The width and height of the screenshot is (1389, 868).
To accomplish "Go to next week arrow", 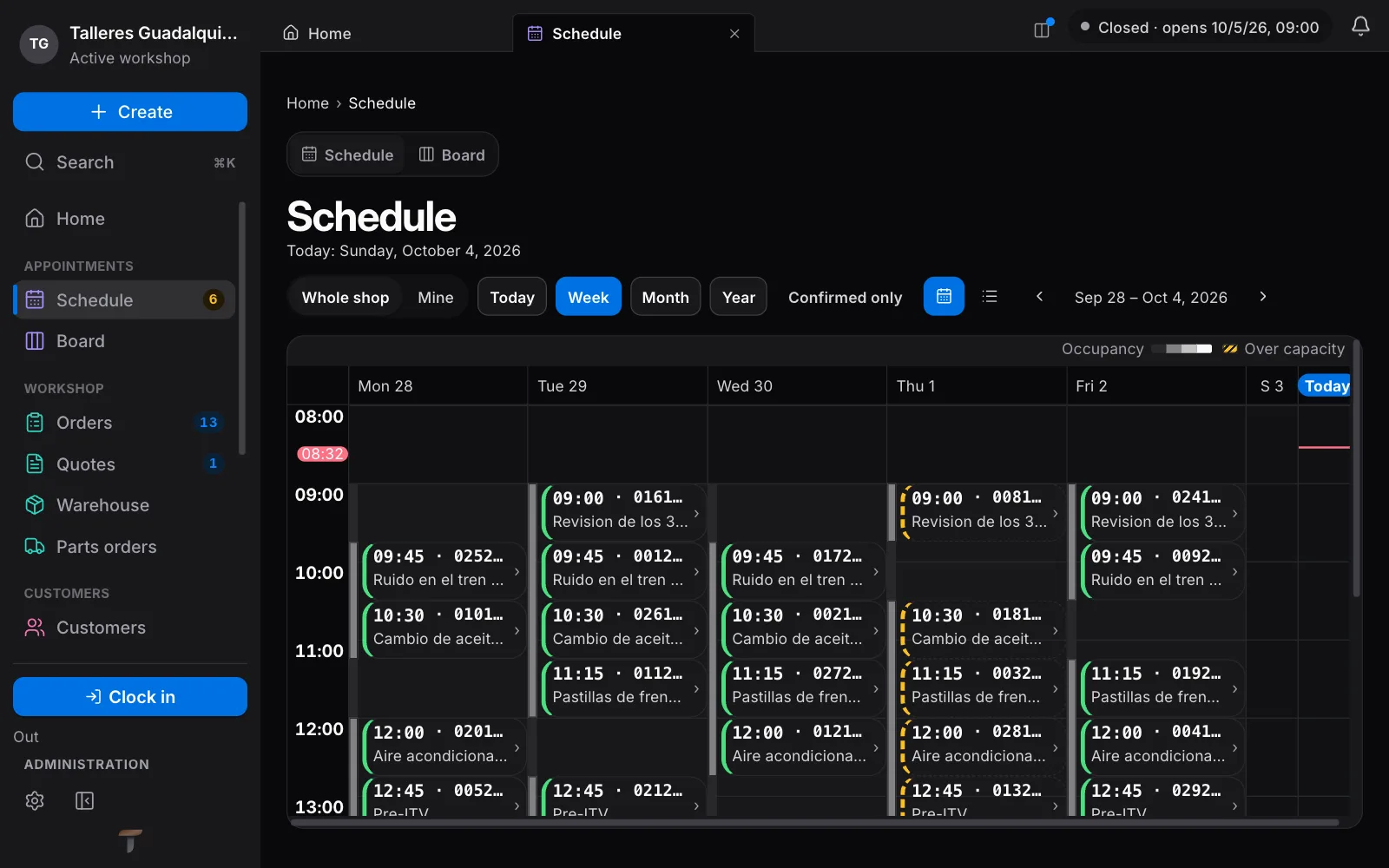I will pyautogui.click(x=1263, y=297).
